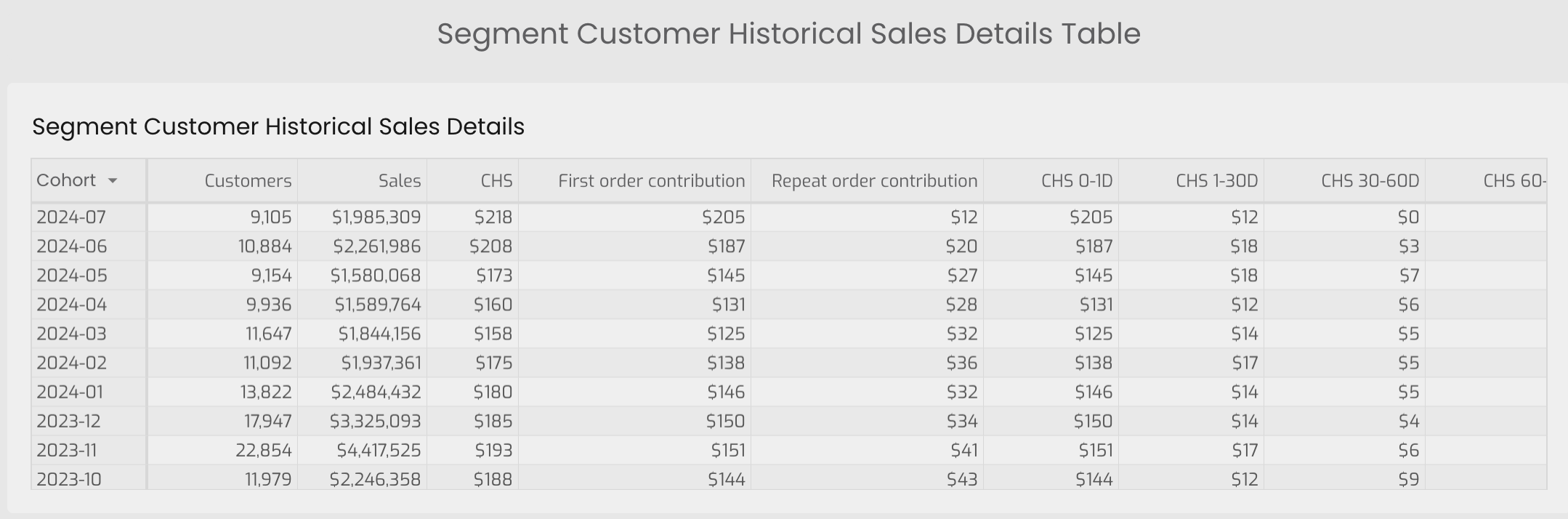Click the partially visible CHS 60- header
This screenshot has height=519, width=1568.
tap(1514, 181)
